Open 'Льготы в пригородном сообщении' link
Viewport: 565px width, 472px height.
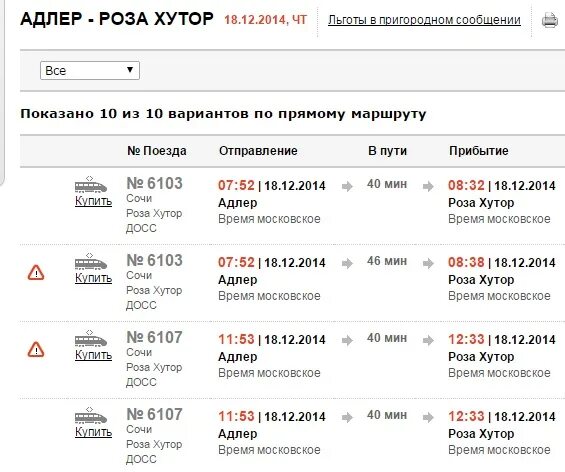pyautogui.click(x=424, y=20)
